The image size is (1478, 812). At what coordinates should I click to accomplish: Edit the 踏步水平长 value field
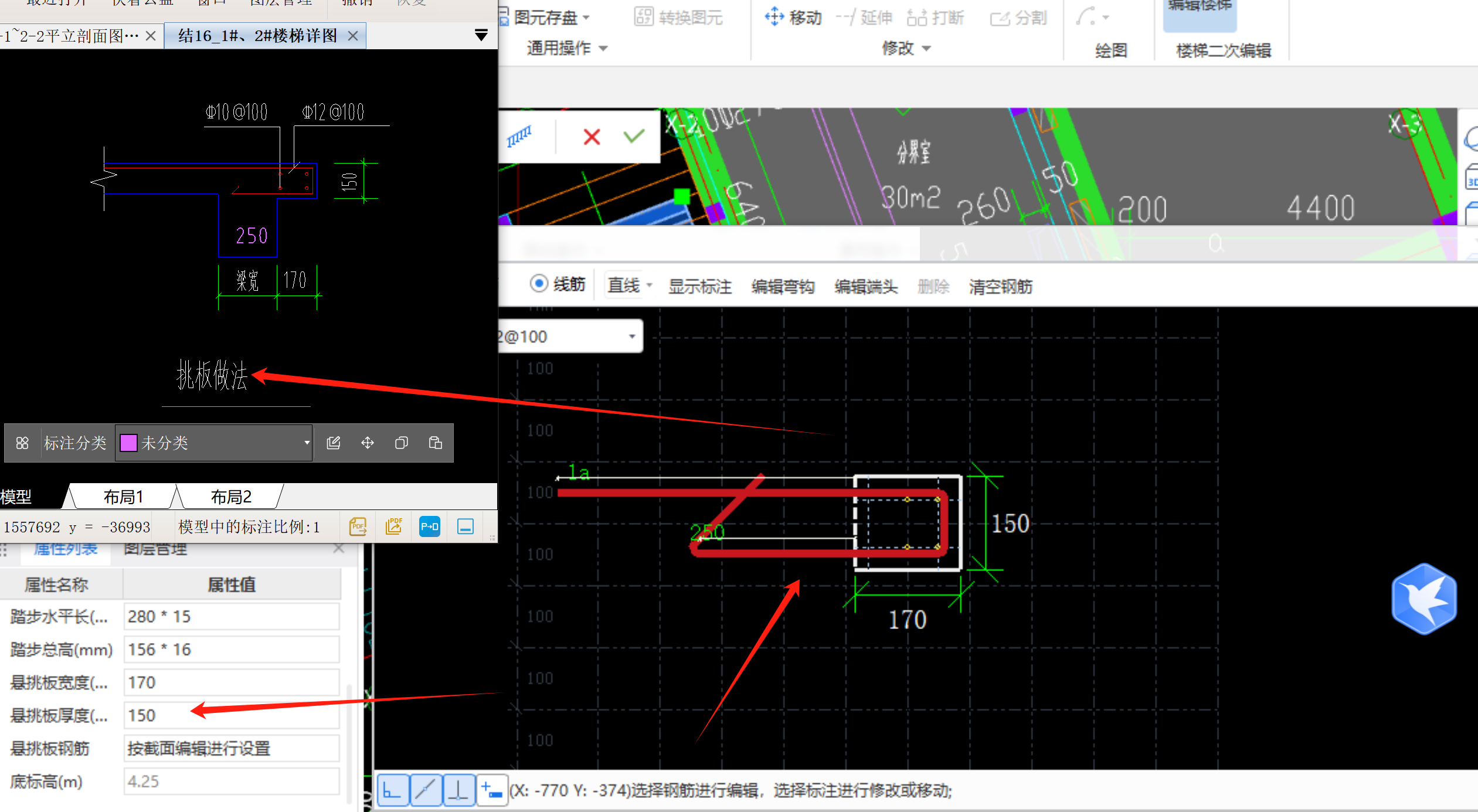[x=232, y=617]
